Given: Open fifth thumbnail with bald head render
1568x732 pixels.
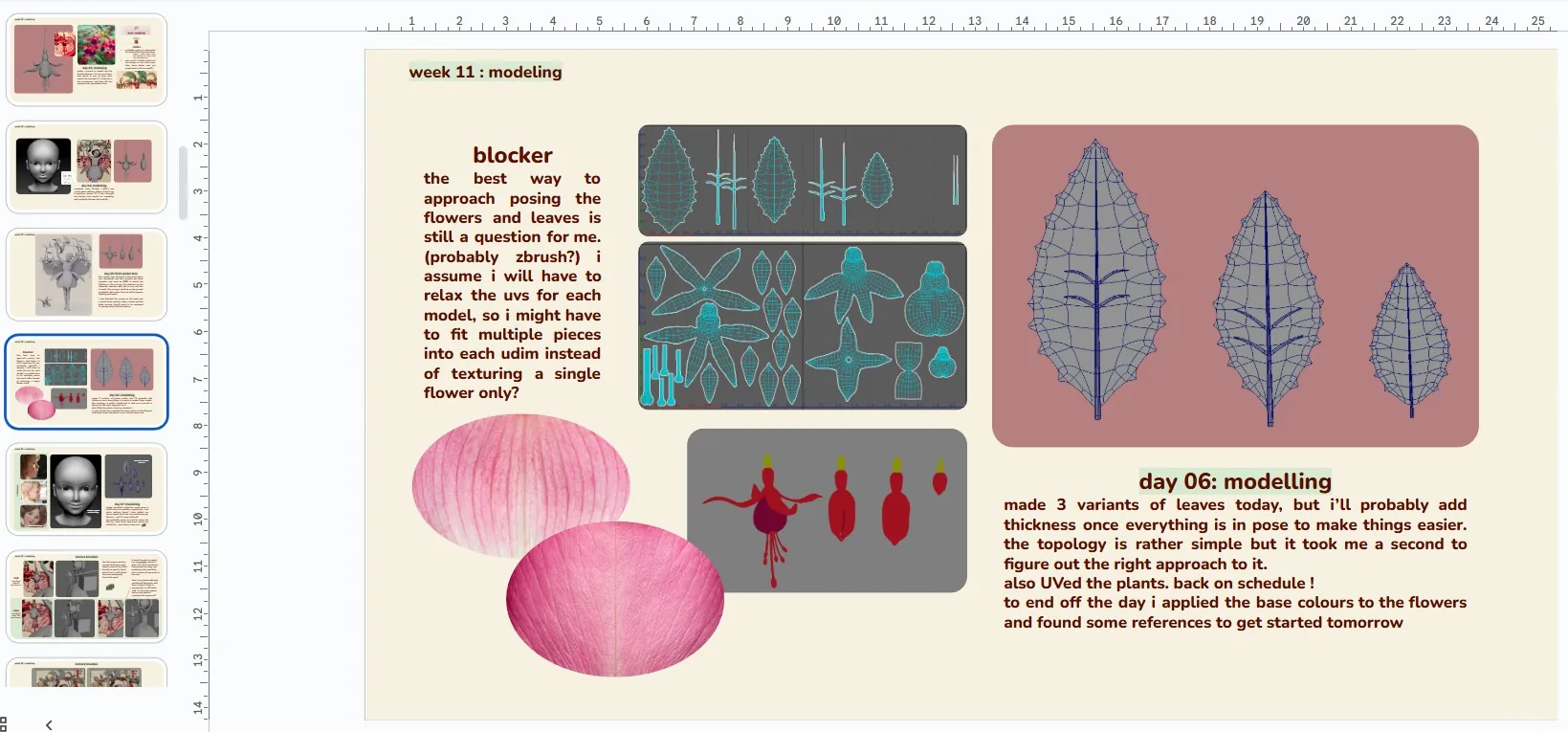Looking at the screenshot, I should [x=86, y=489].
